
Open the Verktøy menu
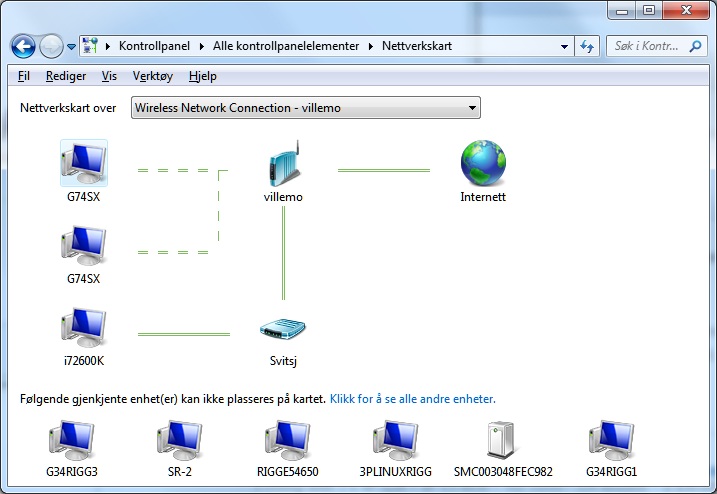click(153, 76)
